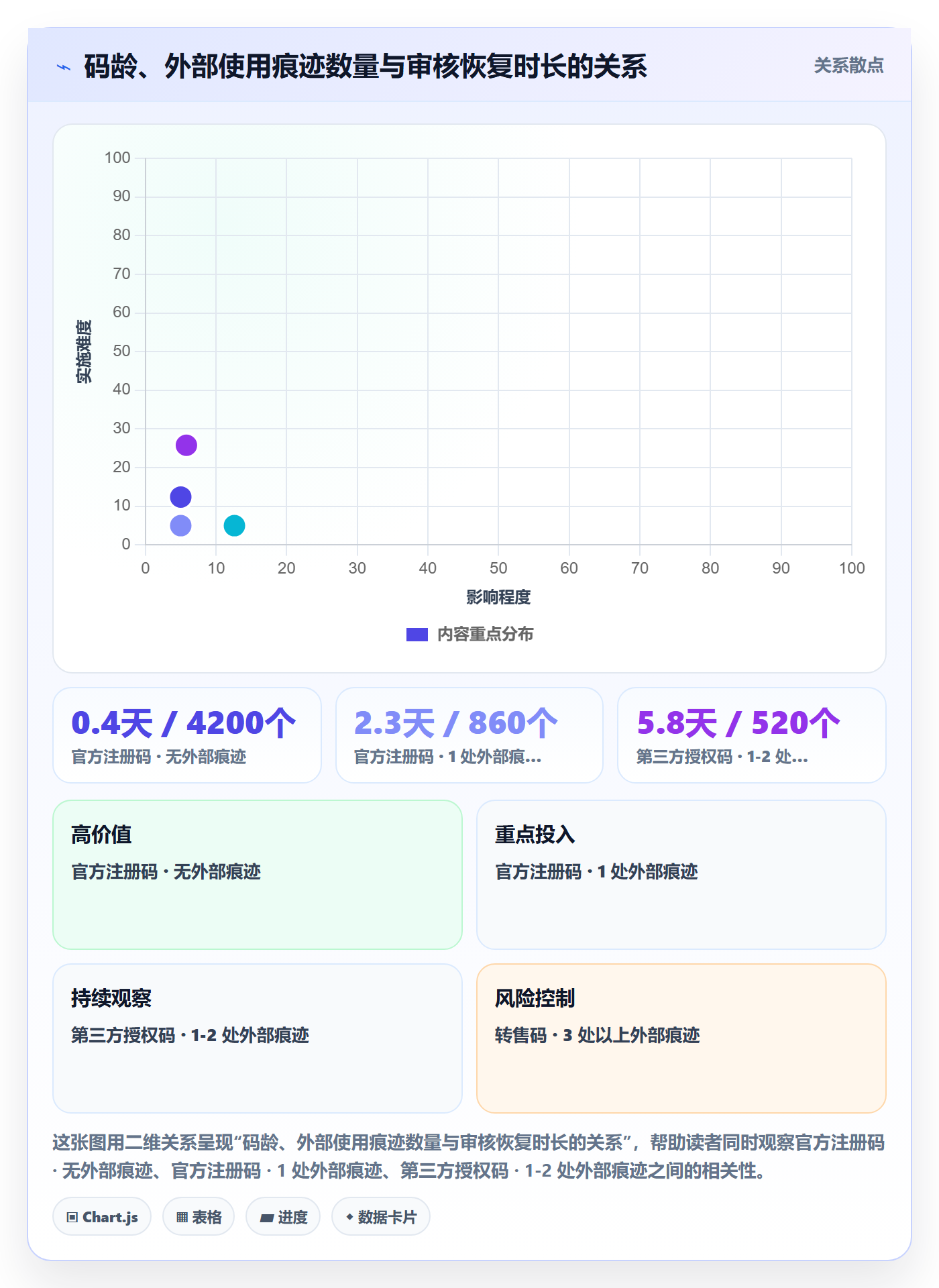This screenshot has height=1288, width=939.
Task: Open the 5.8天 / 520个 stat card
Action: 752,735
